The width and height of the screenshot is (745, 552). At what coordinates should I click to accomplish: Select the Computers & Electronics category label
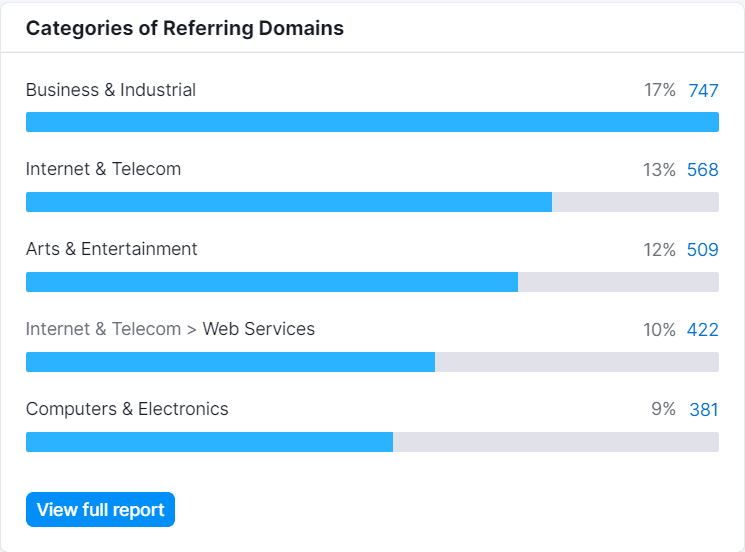127,409
